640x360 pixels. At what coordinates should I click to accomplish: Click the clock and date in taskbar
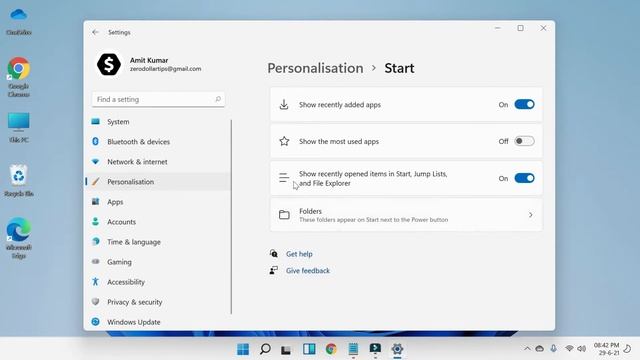tap(607, 349)
